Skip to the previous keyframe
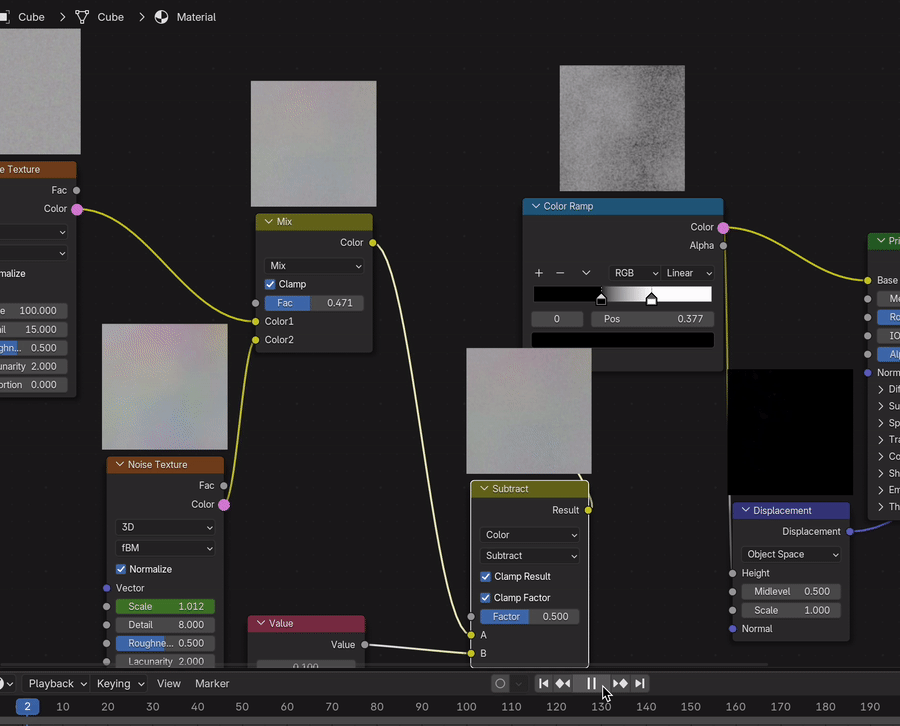This screenshot has width=900, height=726. (x=562, y=683)
